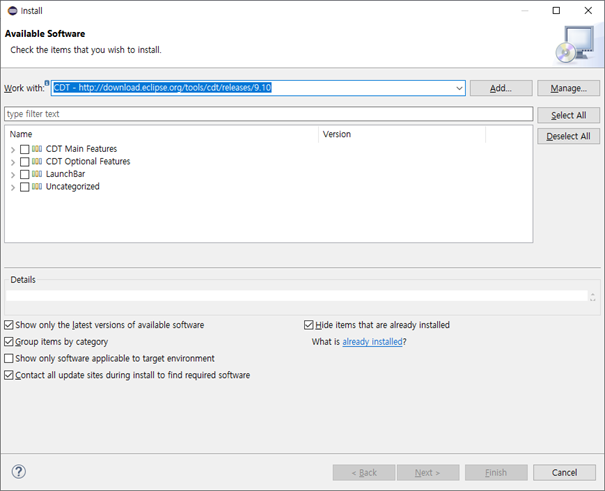Open the already installed link
Viewport: 605px width, 491px height.
372,342
